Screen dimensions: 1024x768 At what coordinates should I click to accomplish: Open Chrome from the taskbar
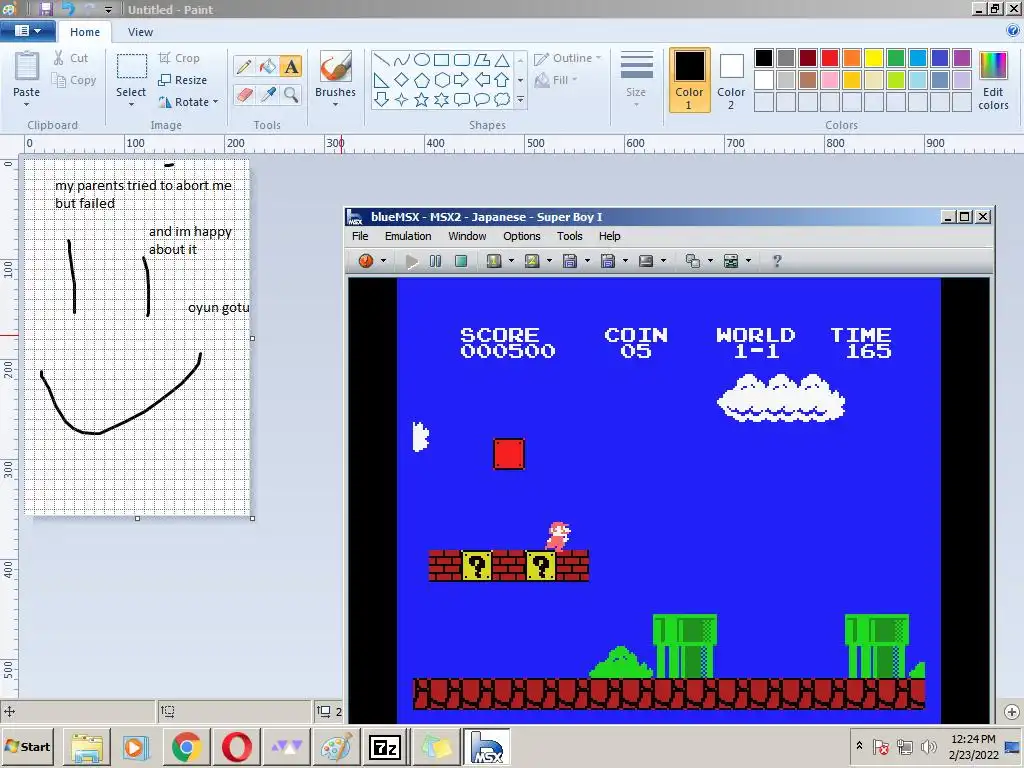click(186, 747)
